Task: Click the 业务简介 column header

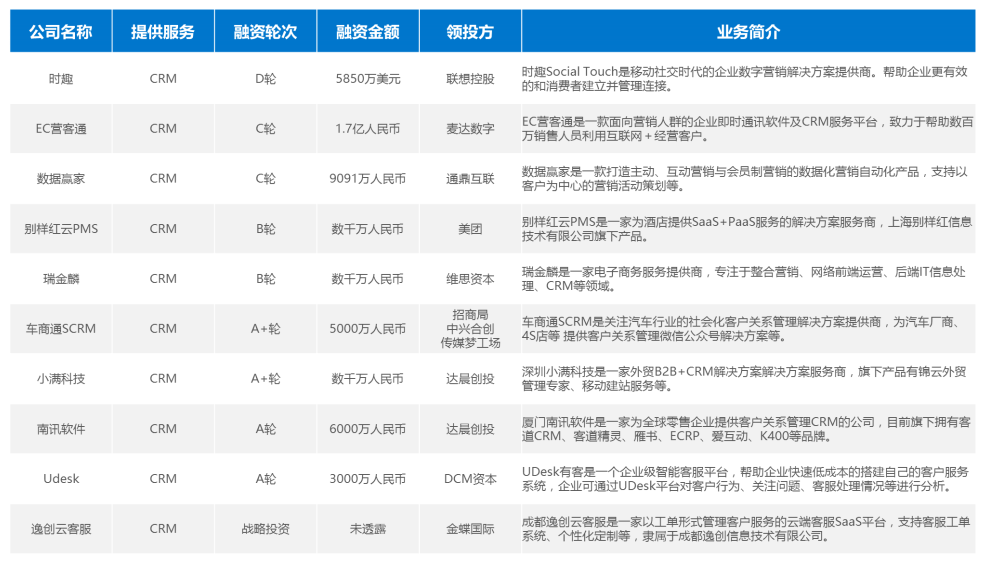Action: 748,32
